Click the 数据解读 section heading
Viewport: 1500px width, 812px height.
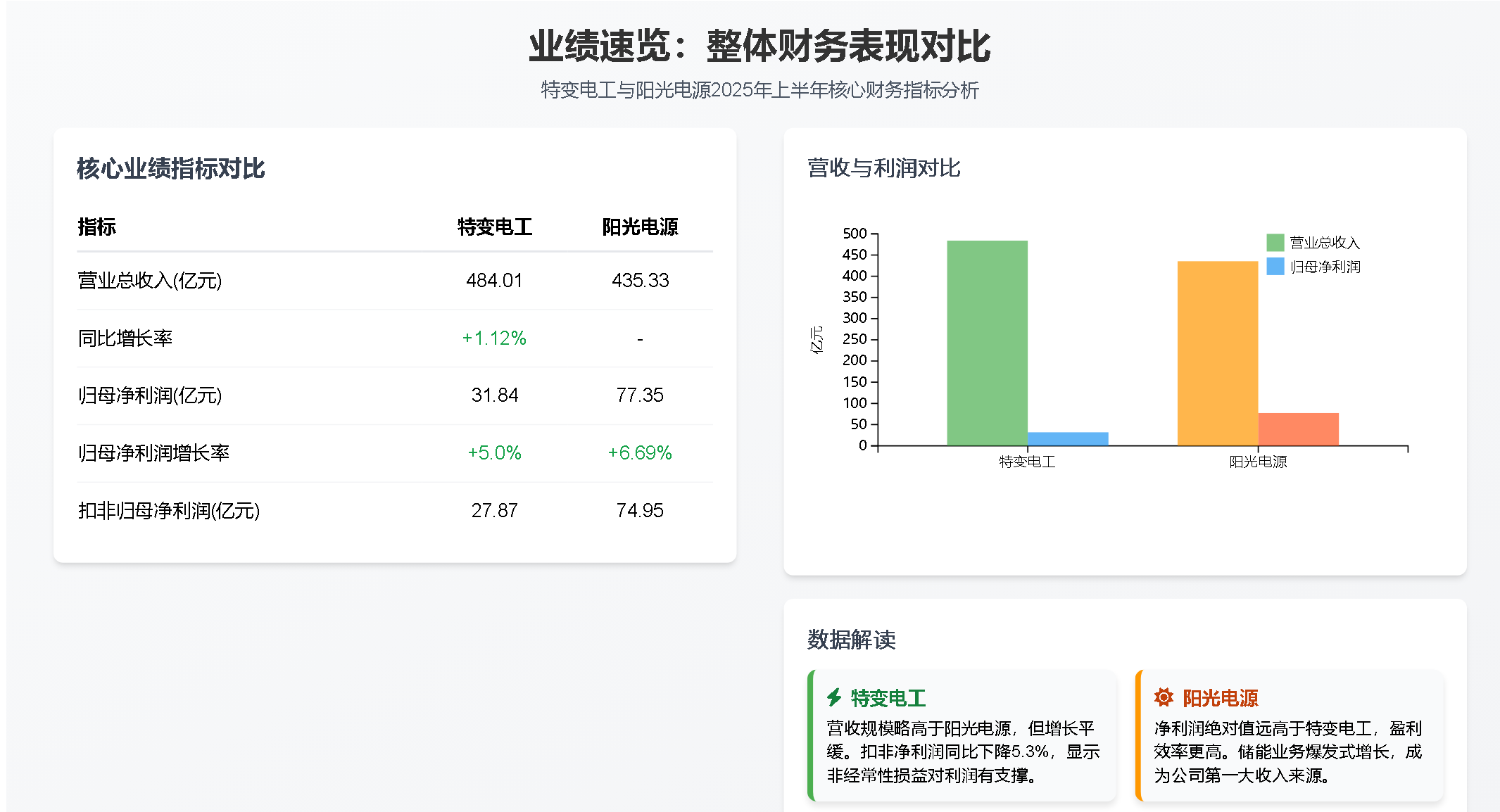(x=851, y=640)
